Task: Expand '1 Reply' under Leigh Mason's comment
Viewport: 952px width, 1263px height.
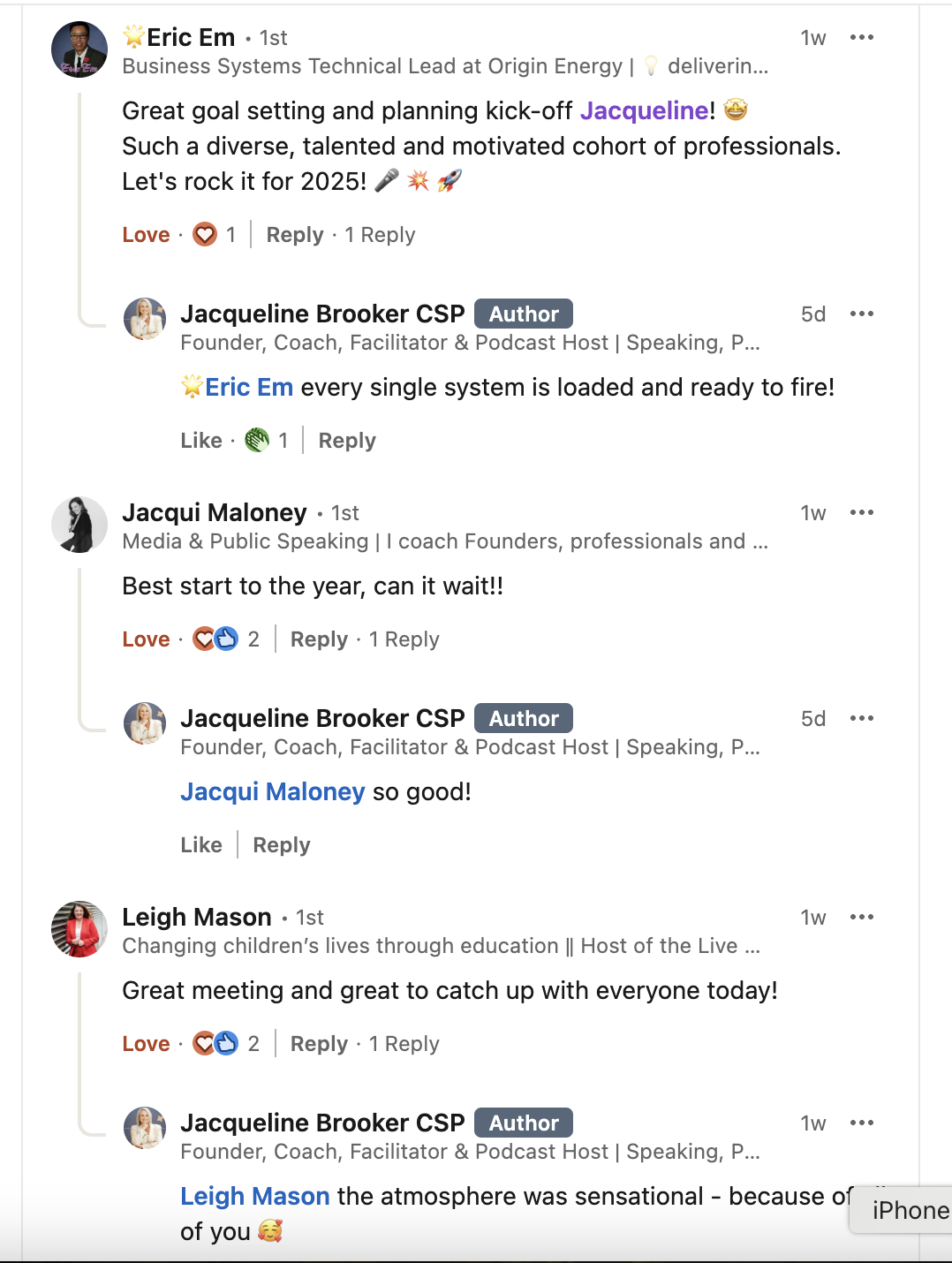Action: point(404,1044)
